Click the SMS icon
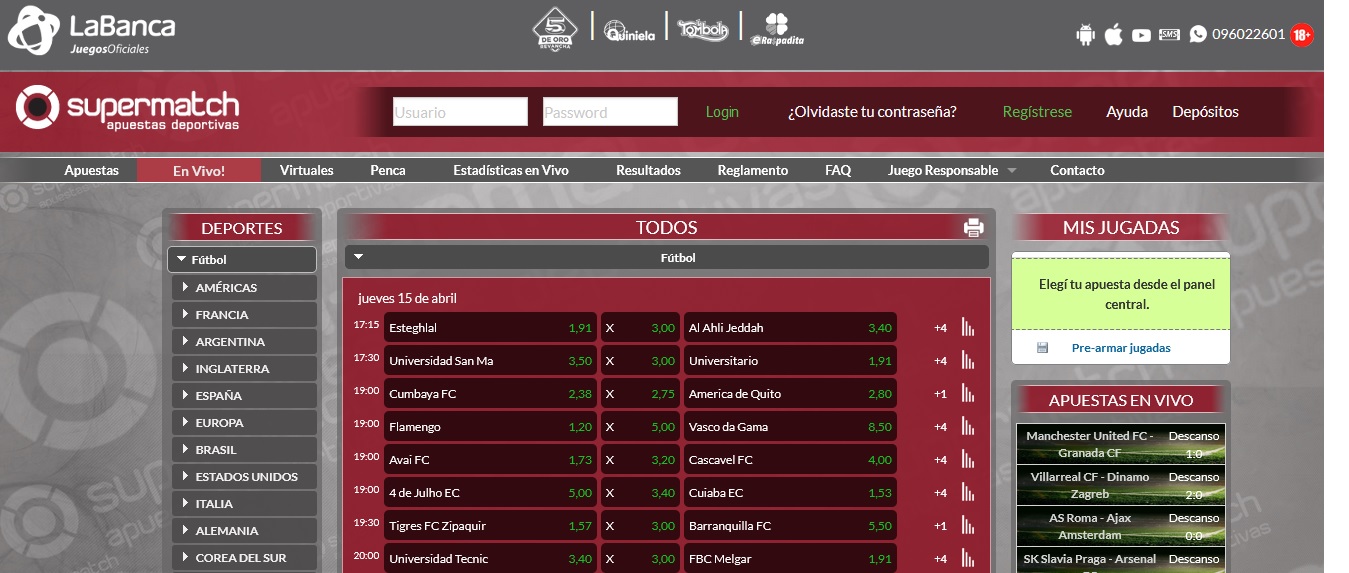Viewport: 1349px width, 573px height. (x=1169, y=35)
